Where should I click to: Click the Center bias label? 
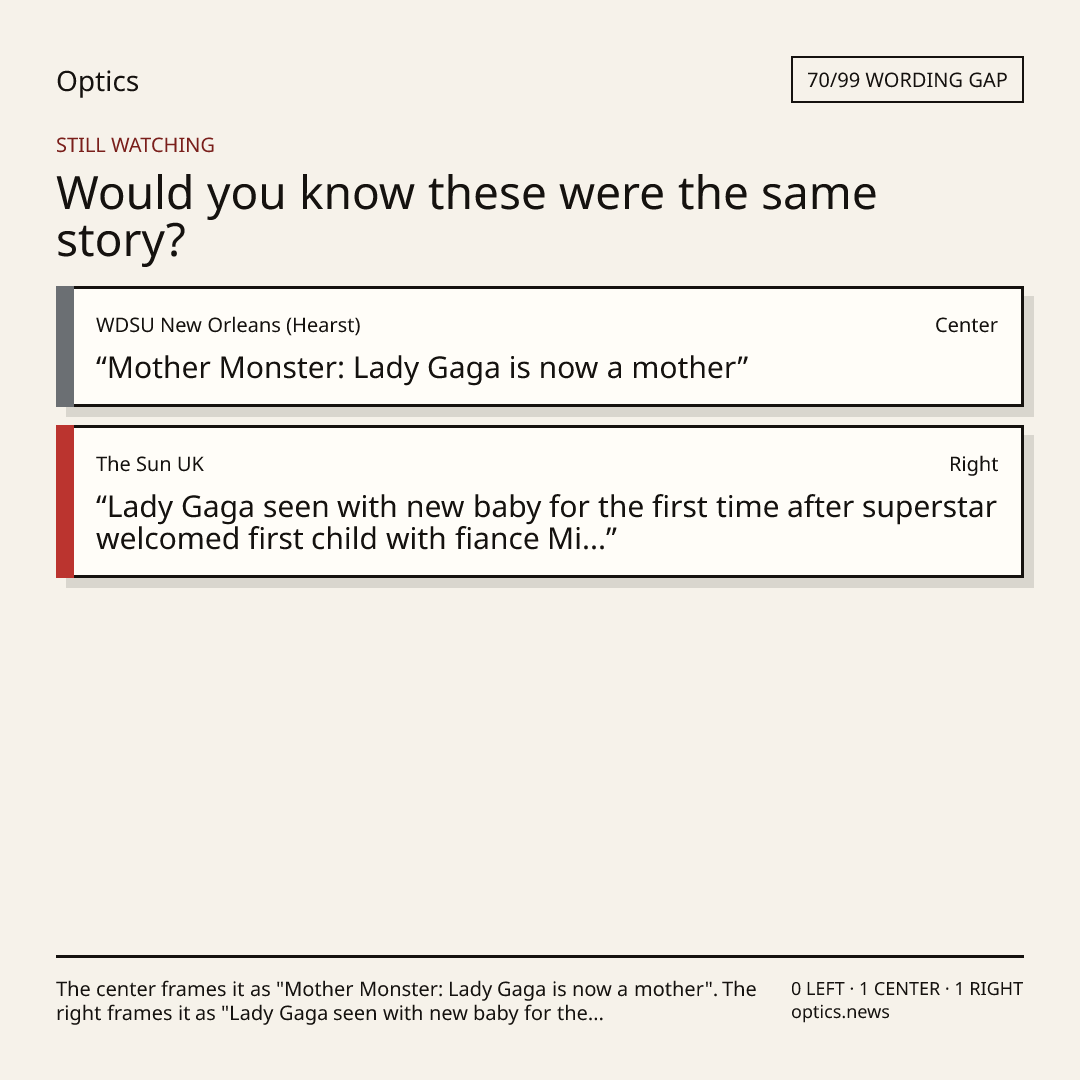click(966, 325)
